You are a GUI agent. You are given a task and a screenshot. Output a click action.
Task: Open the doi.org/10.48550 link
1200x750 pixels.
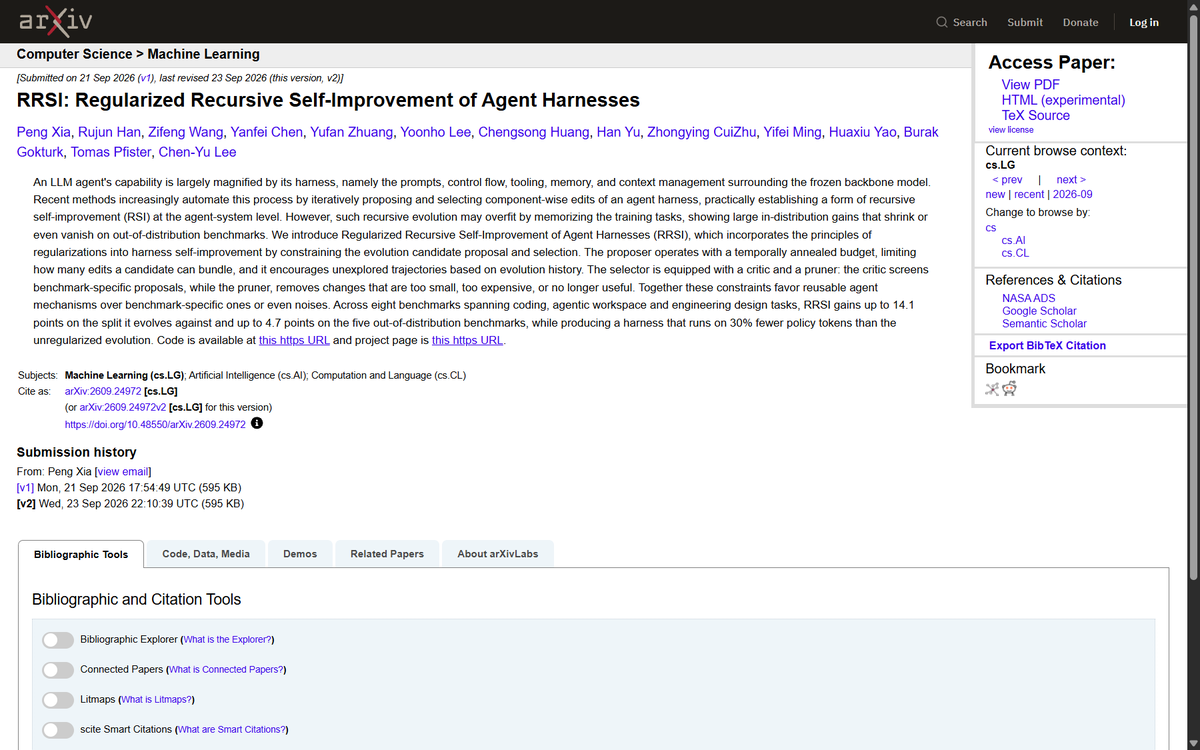tap(155, 424)
